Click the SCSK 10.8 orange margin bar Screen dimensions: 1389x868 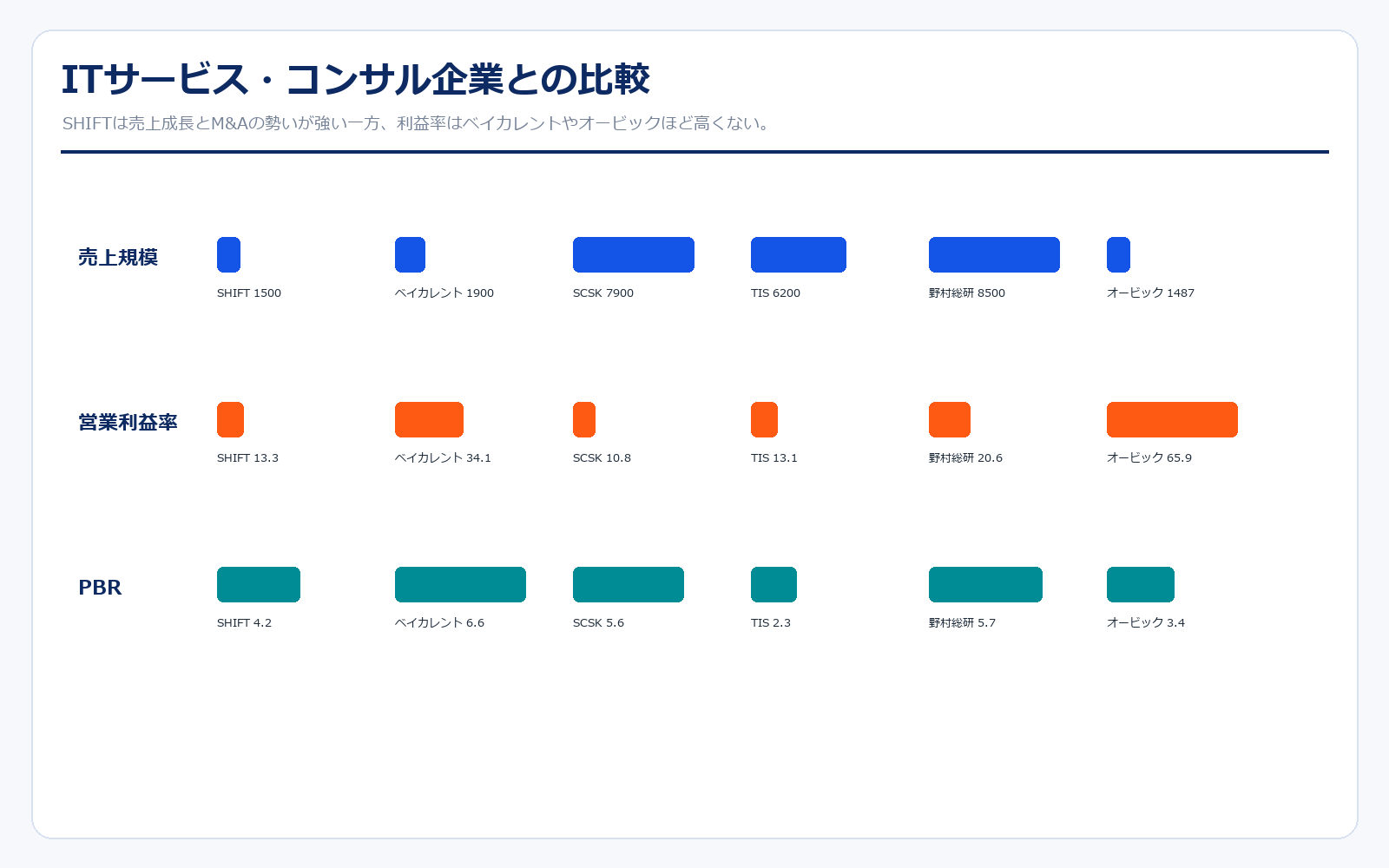[584, 419]
